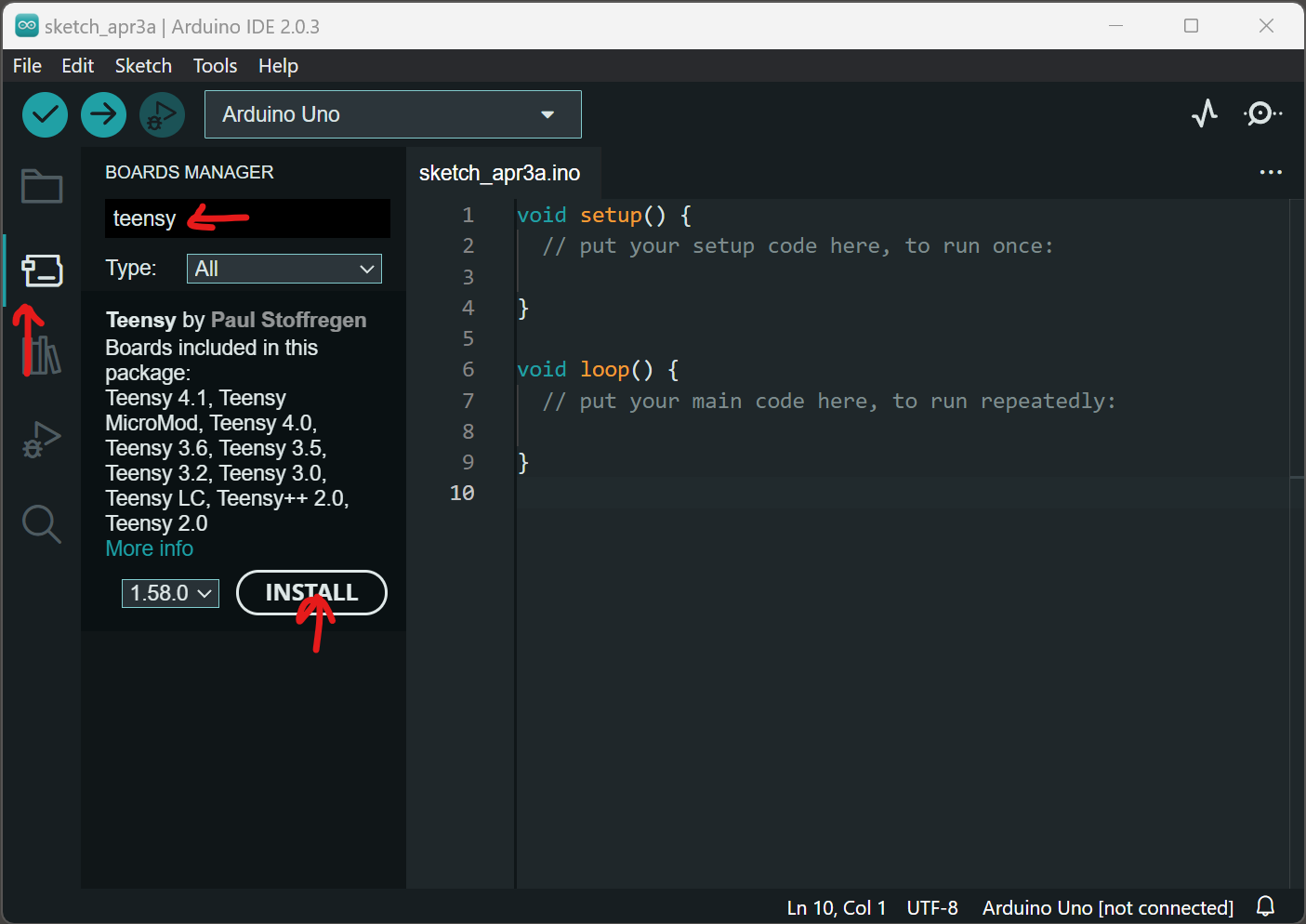Click line number 10 in the gutter
The width and height of the screenshot is (1306, 924).
pos(462,494)
